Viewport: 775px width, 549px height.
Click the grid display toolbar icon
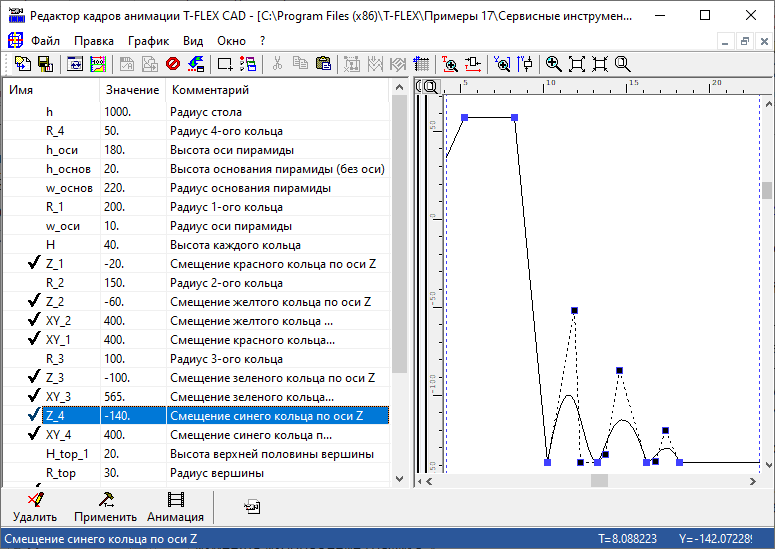[422, 64]
